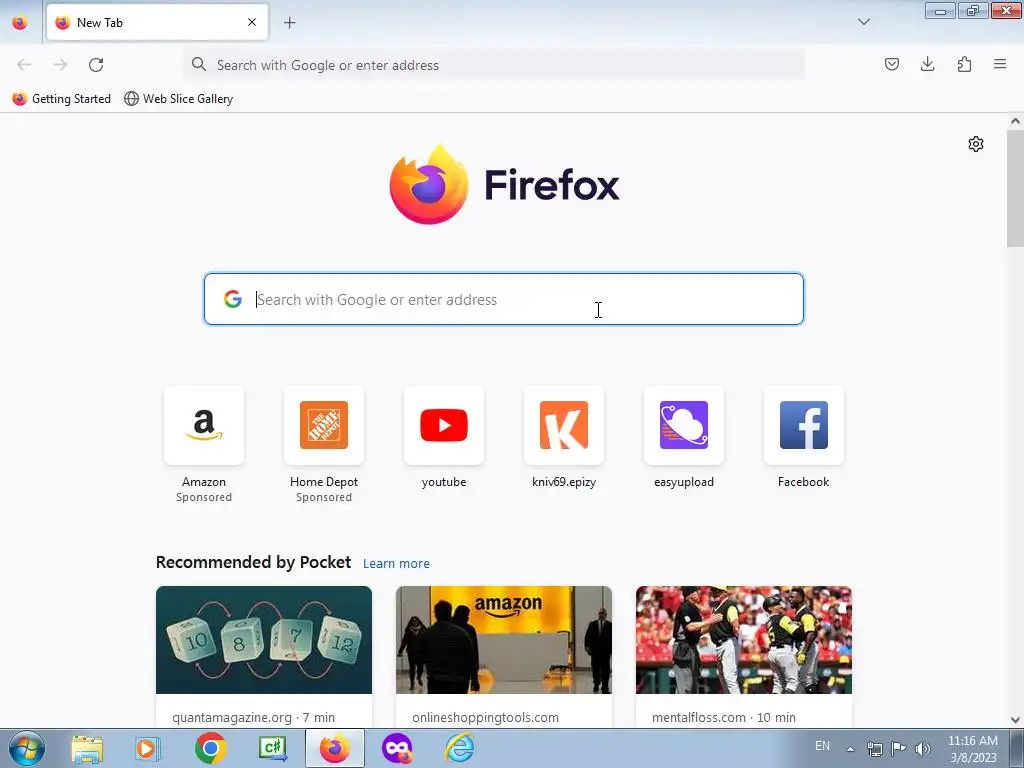Save page to Pocket icon

tap(891, 64)
